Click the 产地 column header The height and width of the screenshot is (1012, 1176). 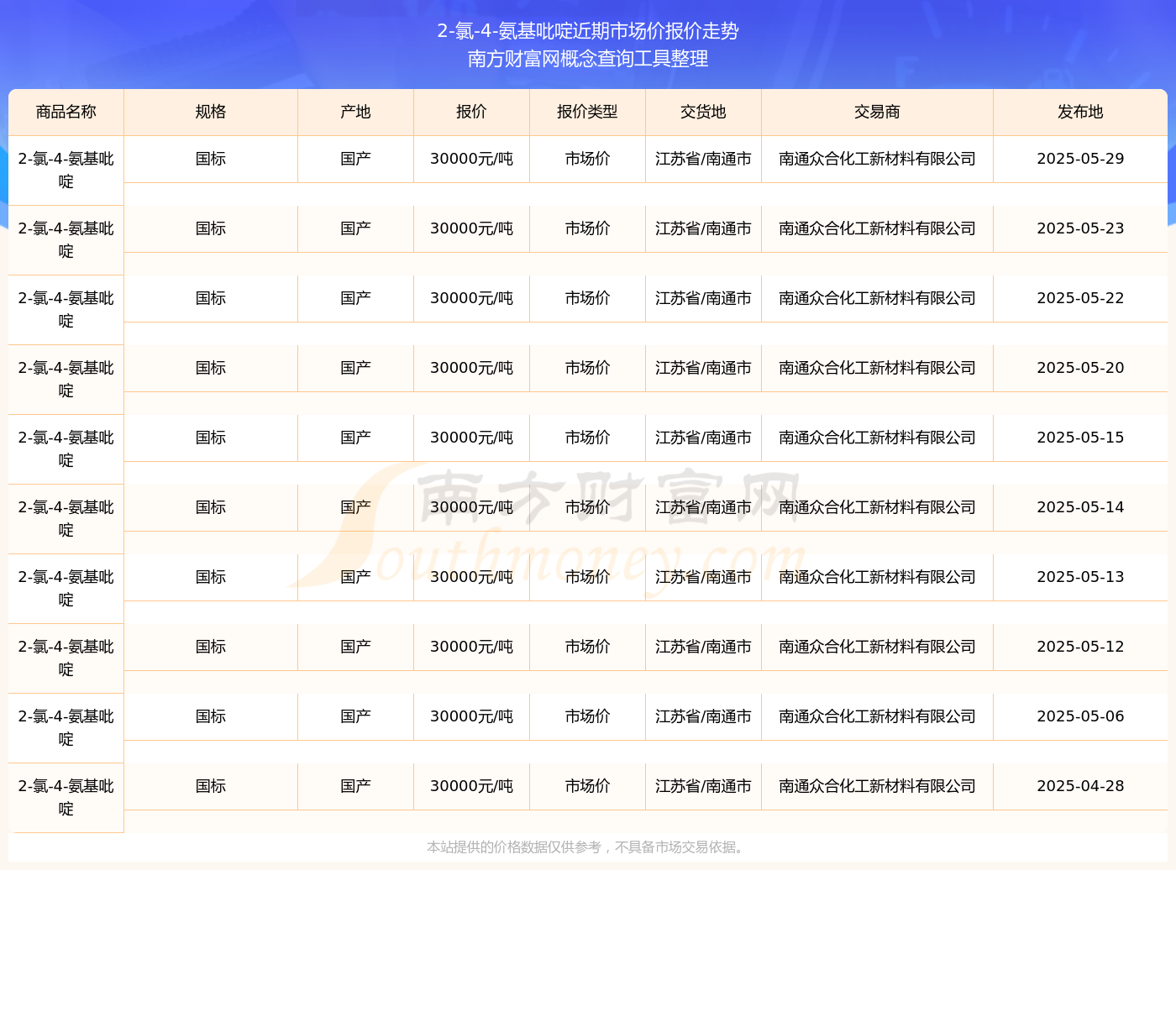click(x=356, y=112)
